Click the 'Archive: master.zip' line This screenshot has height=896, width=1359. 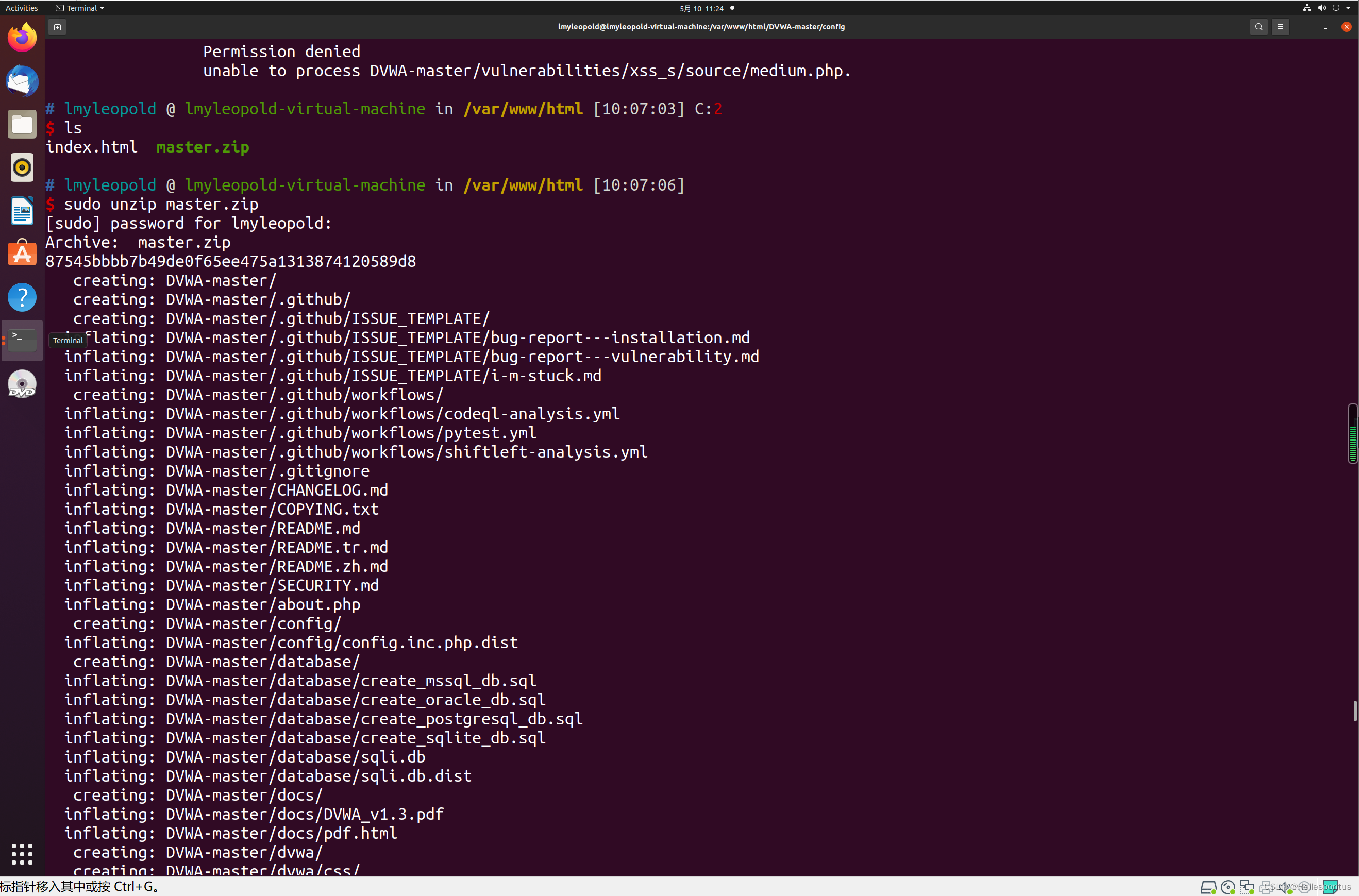138,242
